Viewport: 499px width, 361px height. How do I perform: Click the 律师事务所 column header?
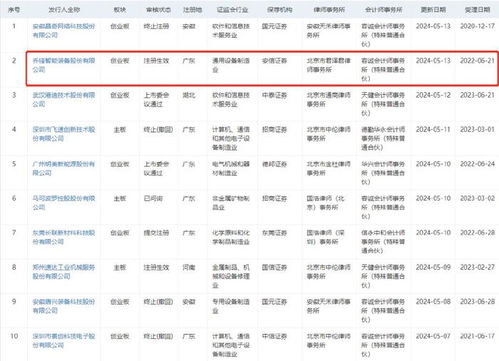329,10
